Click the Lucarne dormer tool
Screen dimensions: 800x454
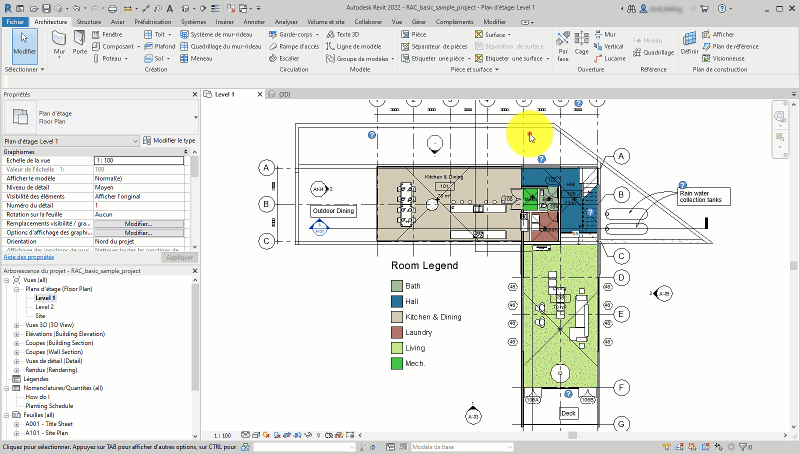610,59
